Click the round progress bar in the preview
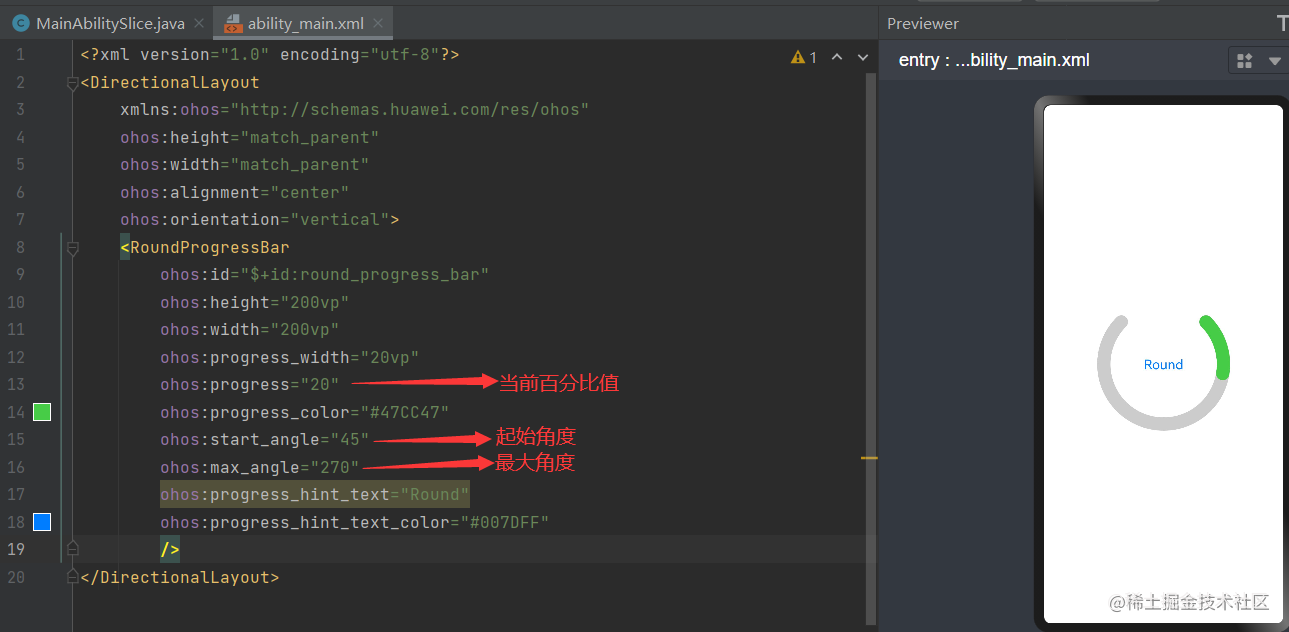Viewport: 1289px width, 632px height. click(x=1163, y=373)
